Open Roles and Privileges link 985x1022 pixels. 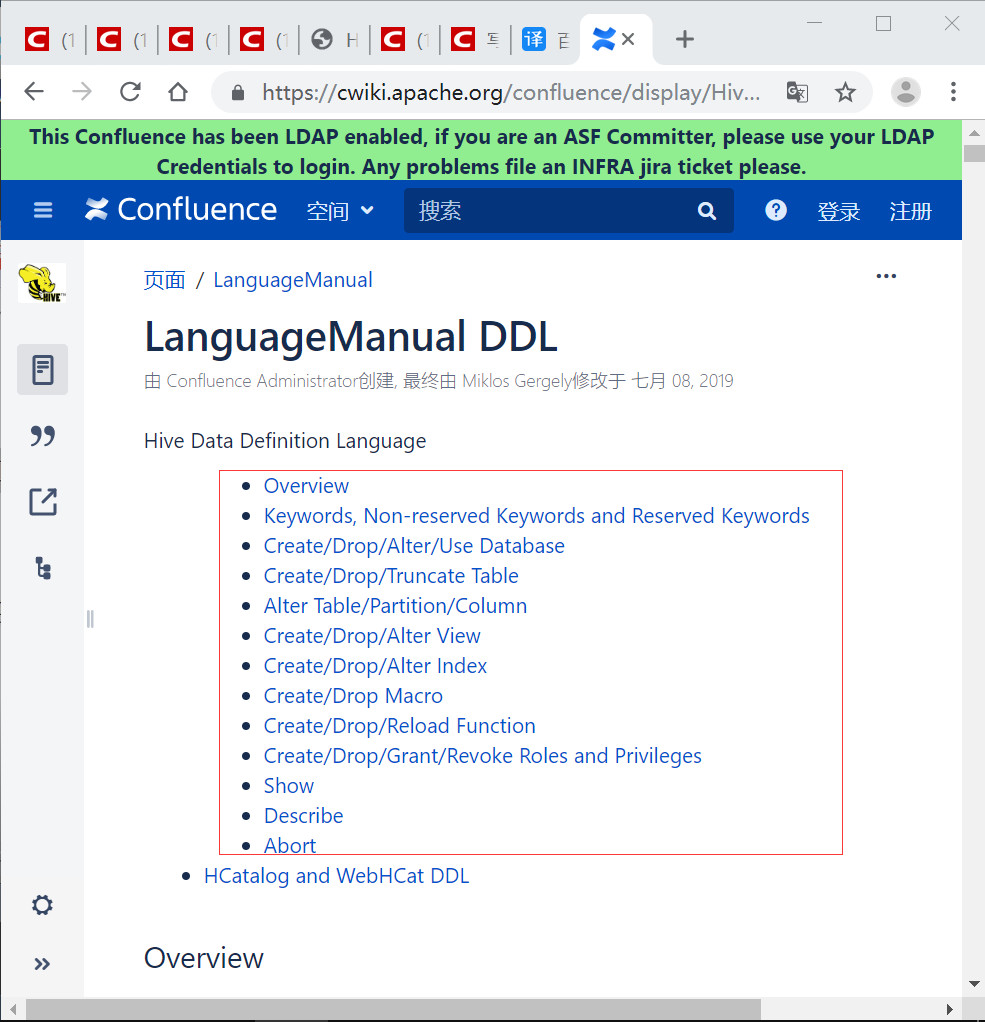point(482,755)
